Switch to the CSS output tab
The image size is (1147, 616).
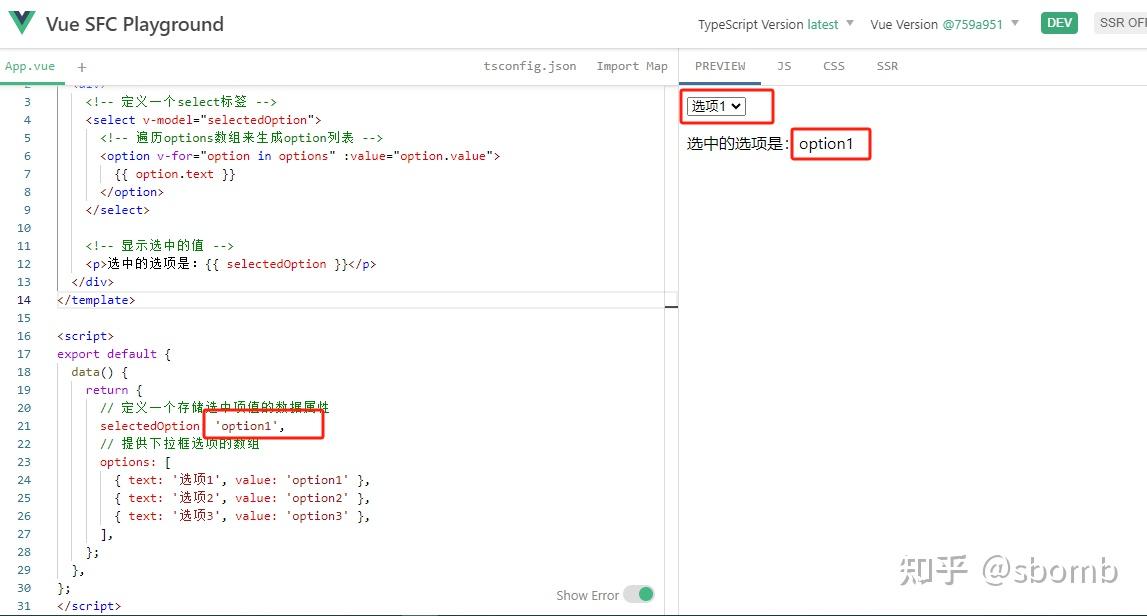click(x=834, y=66)
